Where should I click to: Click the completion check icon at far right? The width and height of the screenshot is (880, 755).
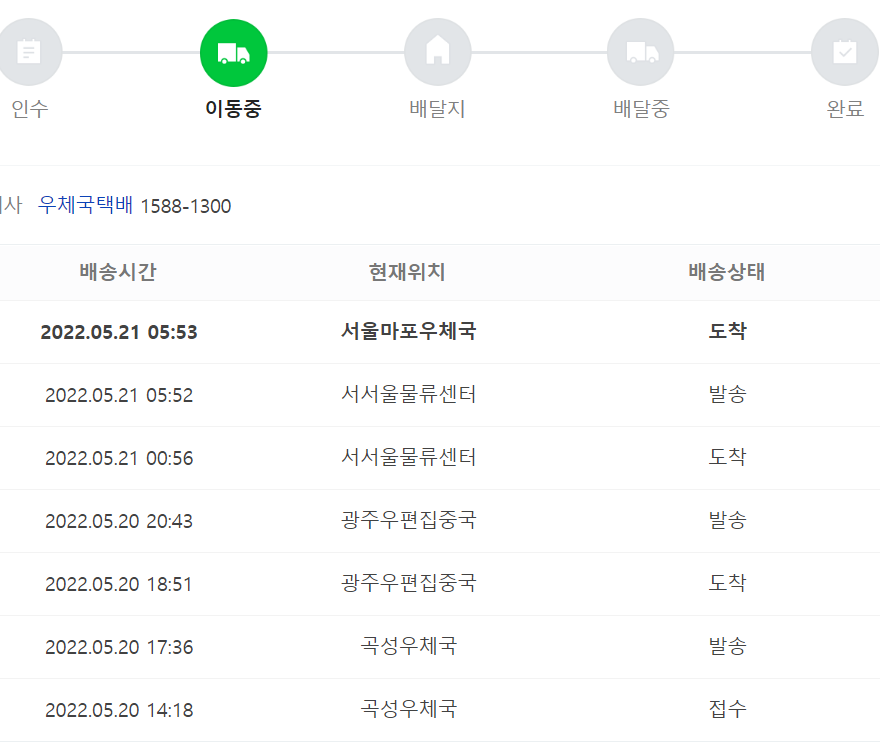tap(845, 51)
